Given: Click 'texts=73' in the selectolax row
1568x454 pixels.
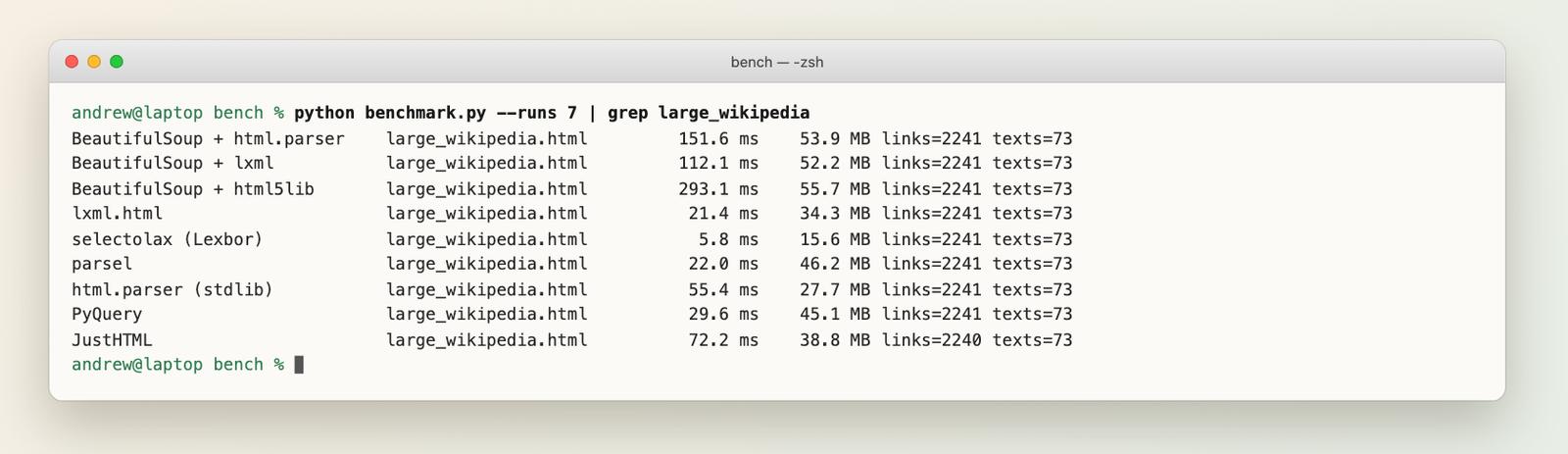Looking at the screenshot, I should (x=1033, y=238).
